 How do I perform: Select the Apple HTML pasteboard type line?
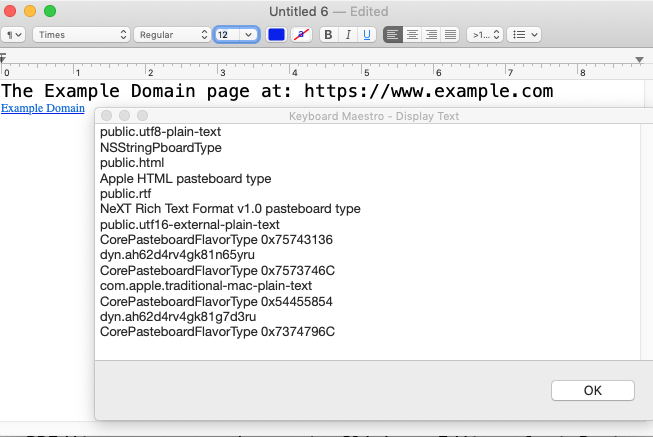click(185, 178)
